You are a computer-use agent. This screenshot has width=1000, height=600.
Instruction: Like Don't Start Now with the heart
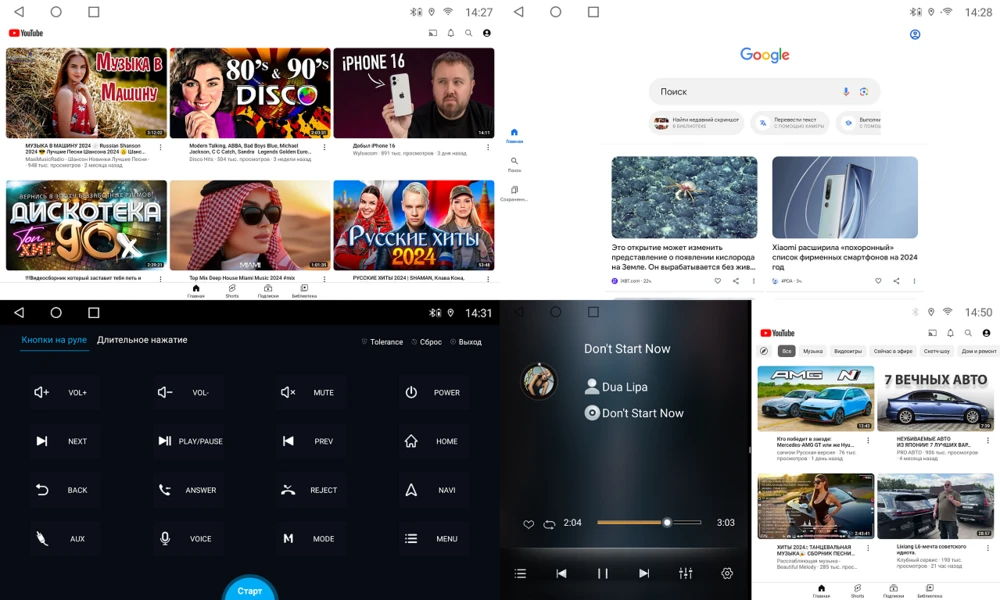tap(529, 523)
